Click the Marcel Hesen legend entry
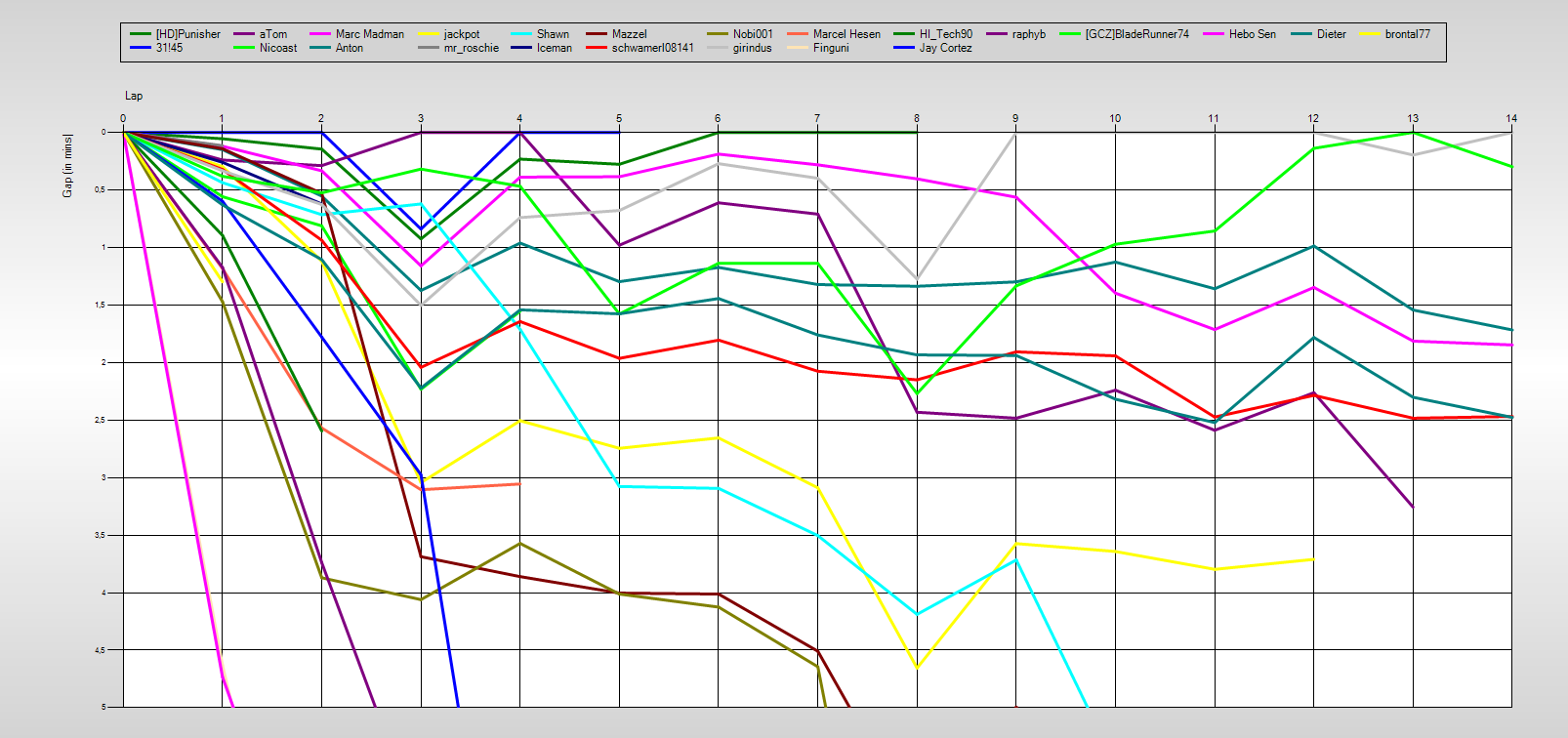This screenshot has width=1568, height=738. click(x=846, y=34)
